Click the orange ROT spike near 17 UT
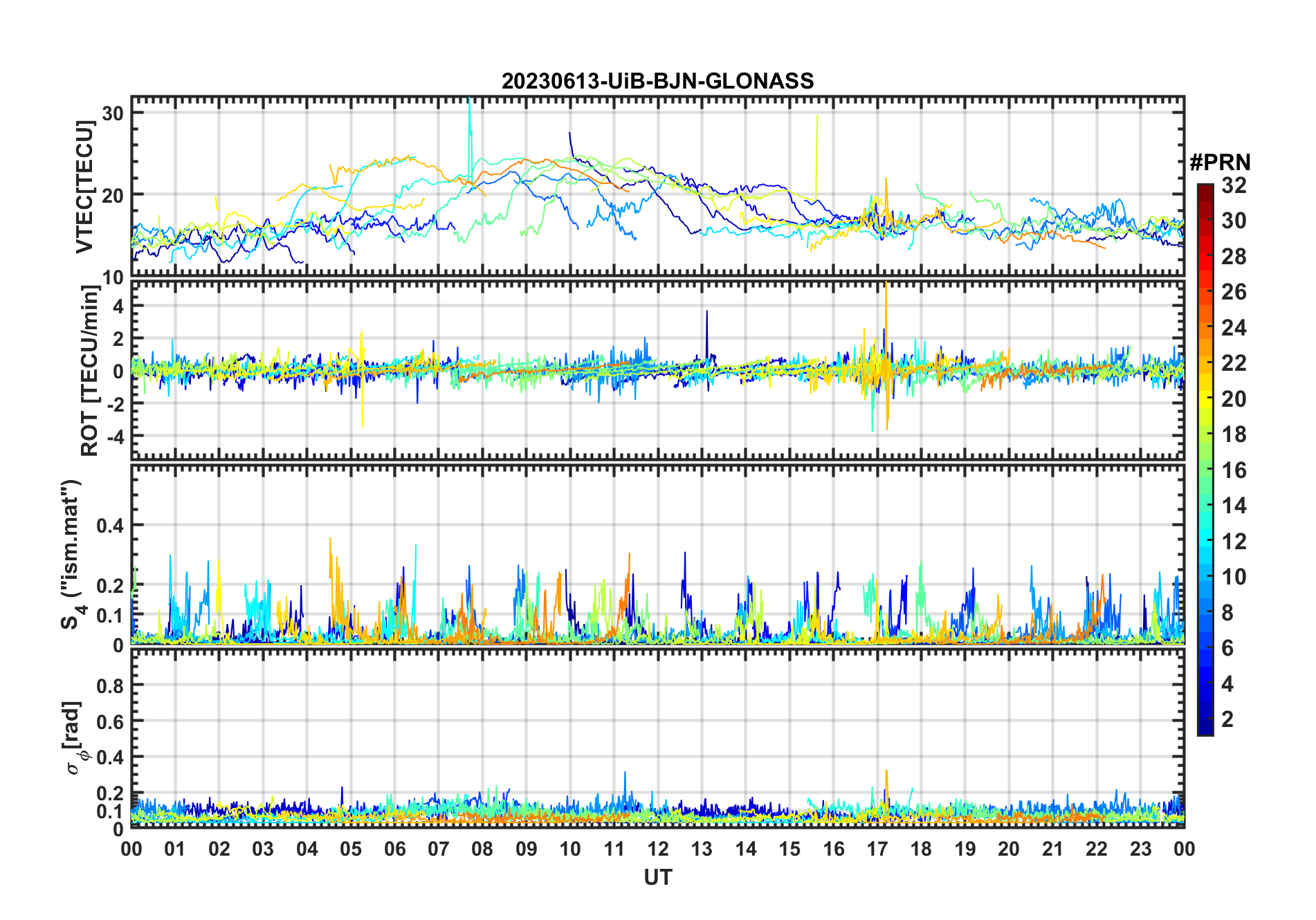1316x920 pixels. point(886,304)
